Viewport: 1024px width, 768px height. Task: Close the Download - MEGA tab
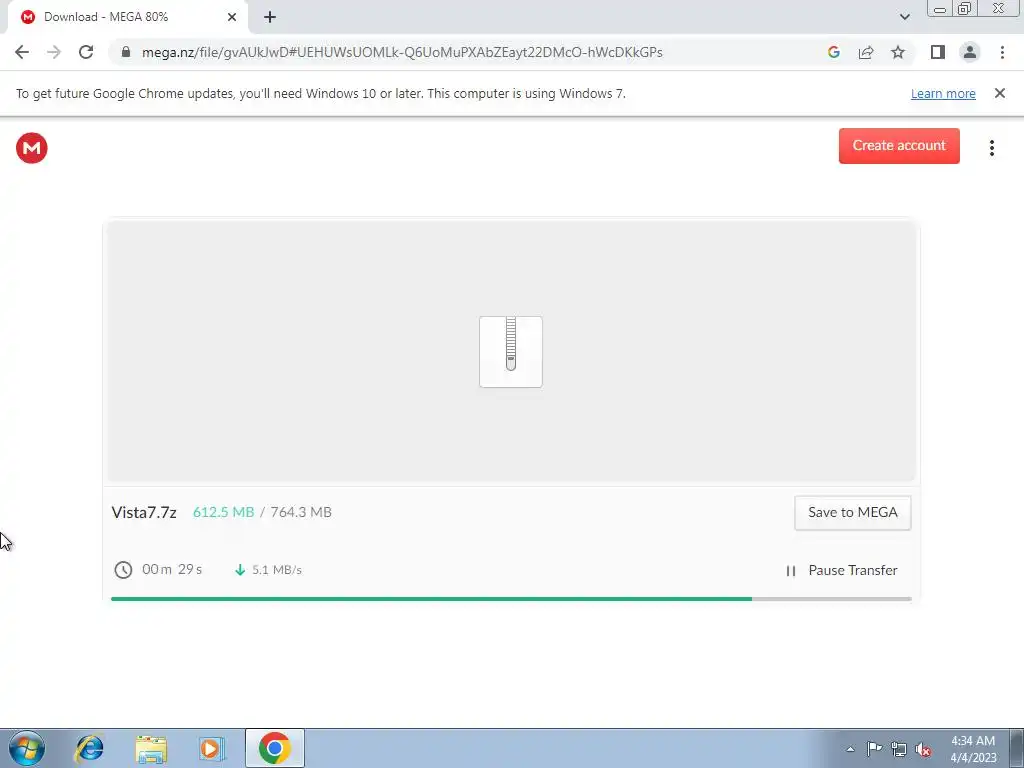coord(232,18)
